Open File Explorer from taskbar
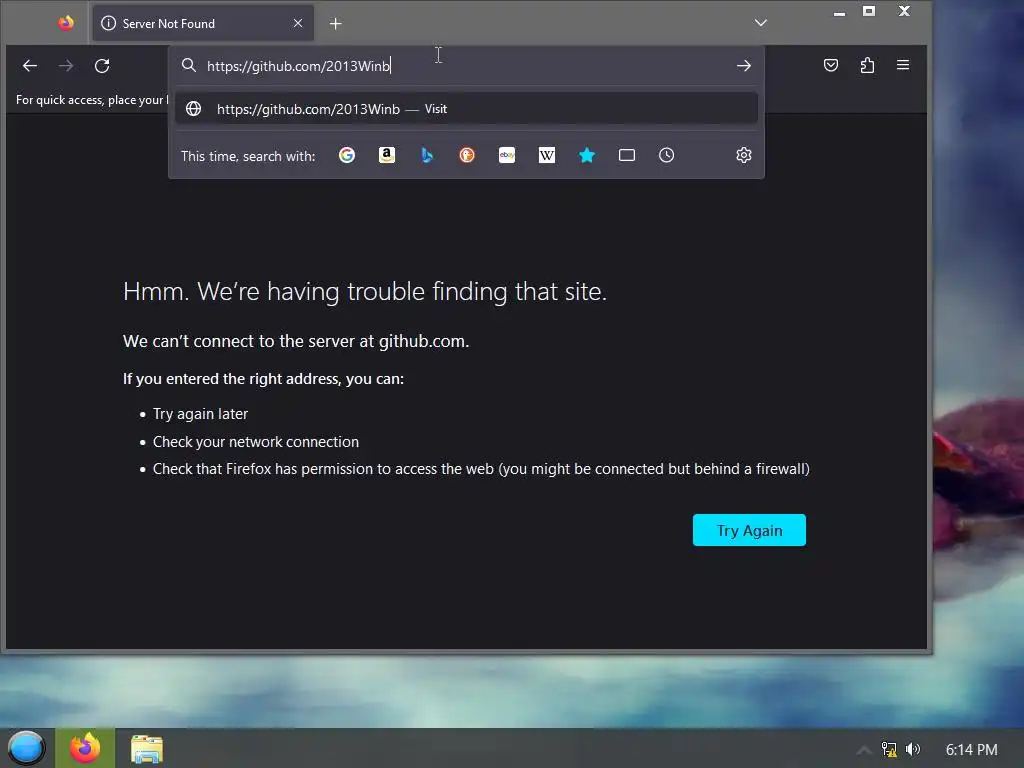Screen dimensions: 1024x768 click(147, 748)
